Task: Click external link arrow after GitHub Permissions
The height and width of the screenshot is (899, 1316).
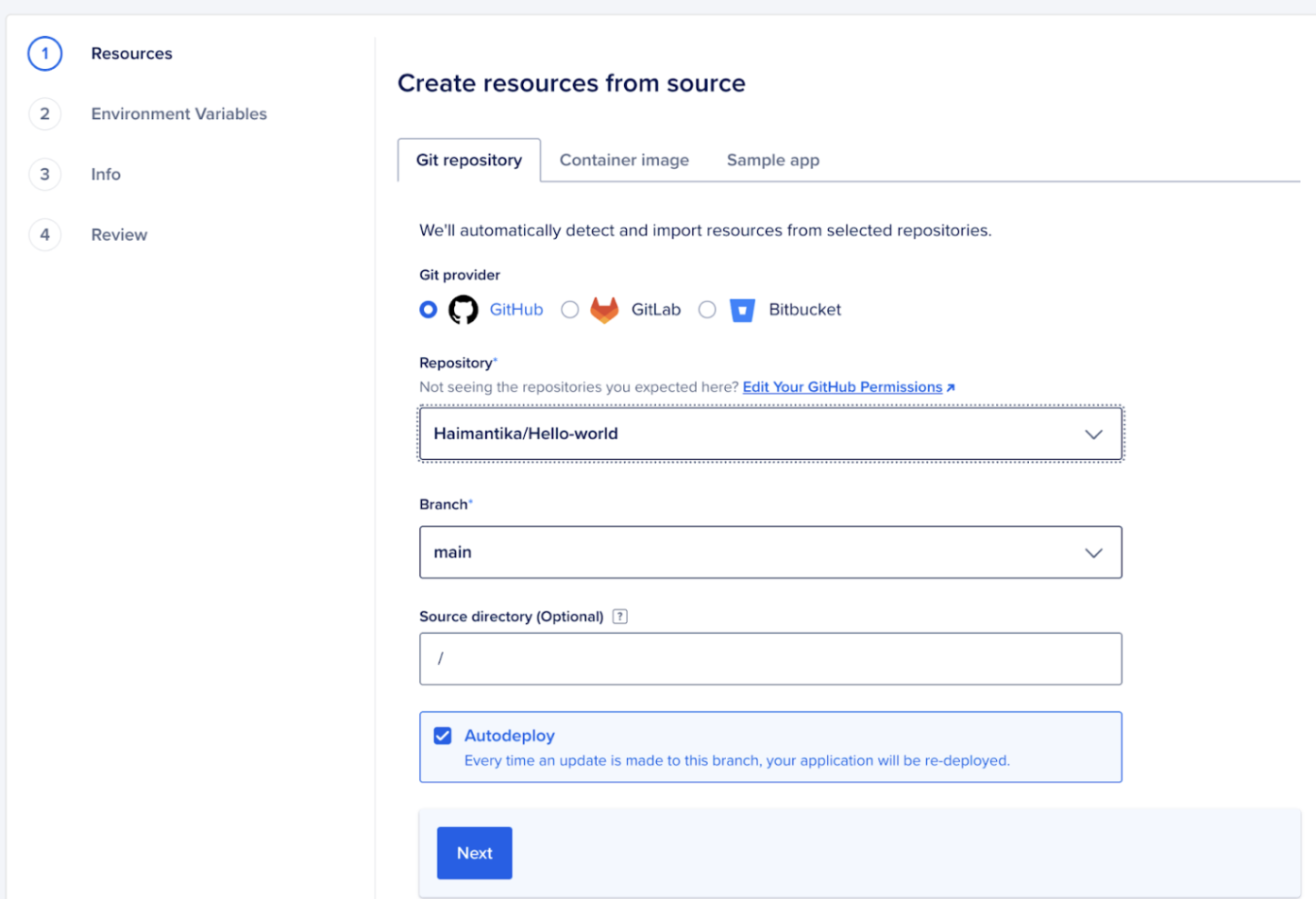Action: [951, 388]
